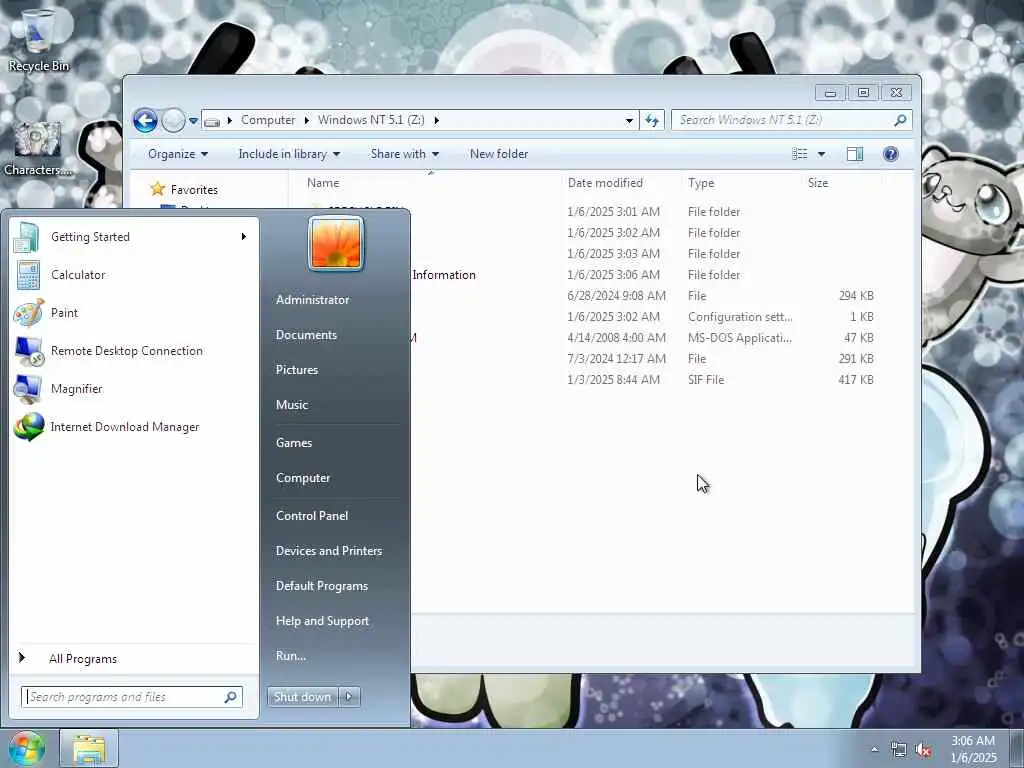
Task: Click the network tray icon
Action: pyautogui.click(x=899, y=750)
